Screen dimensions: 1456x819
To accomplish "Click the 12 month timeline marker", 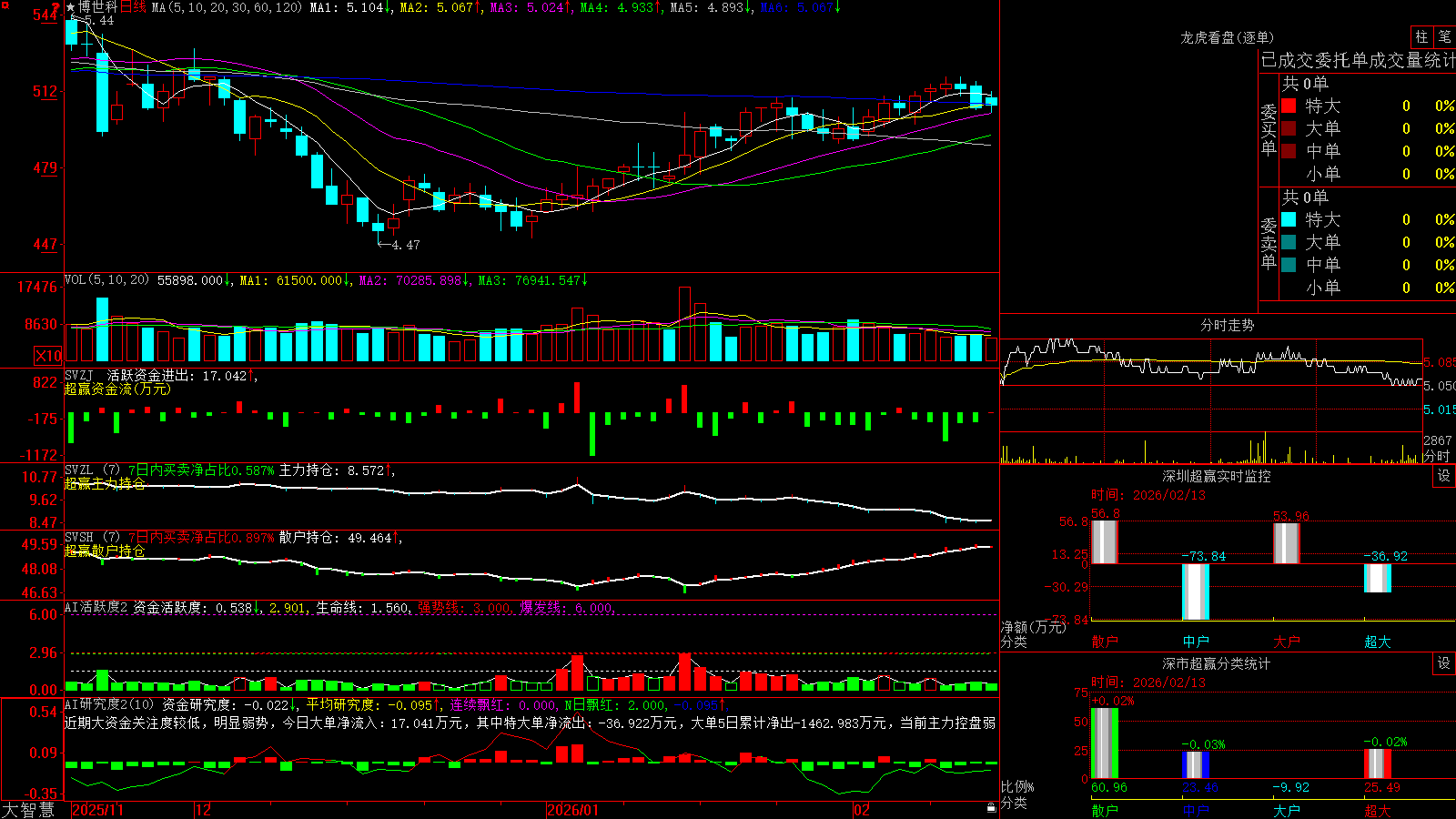I will [203, 810].
